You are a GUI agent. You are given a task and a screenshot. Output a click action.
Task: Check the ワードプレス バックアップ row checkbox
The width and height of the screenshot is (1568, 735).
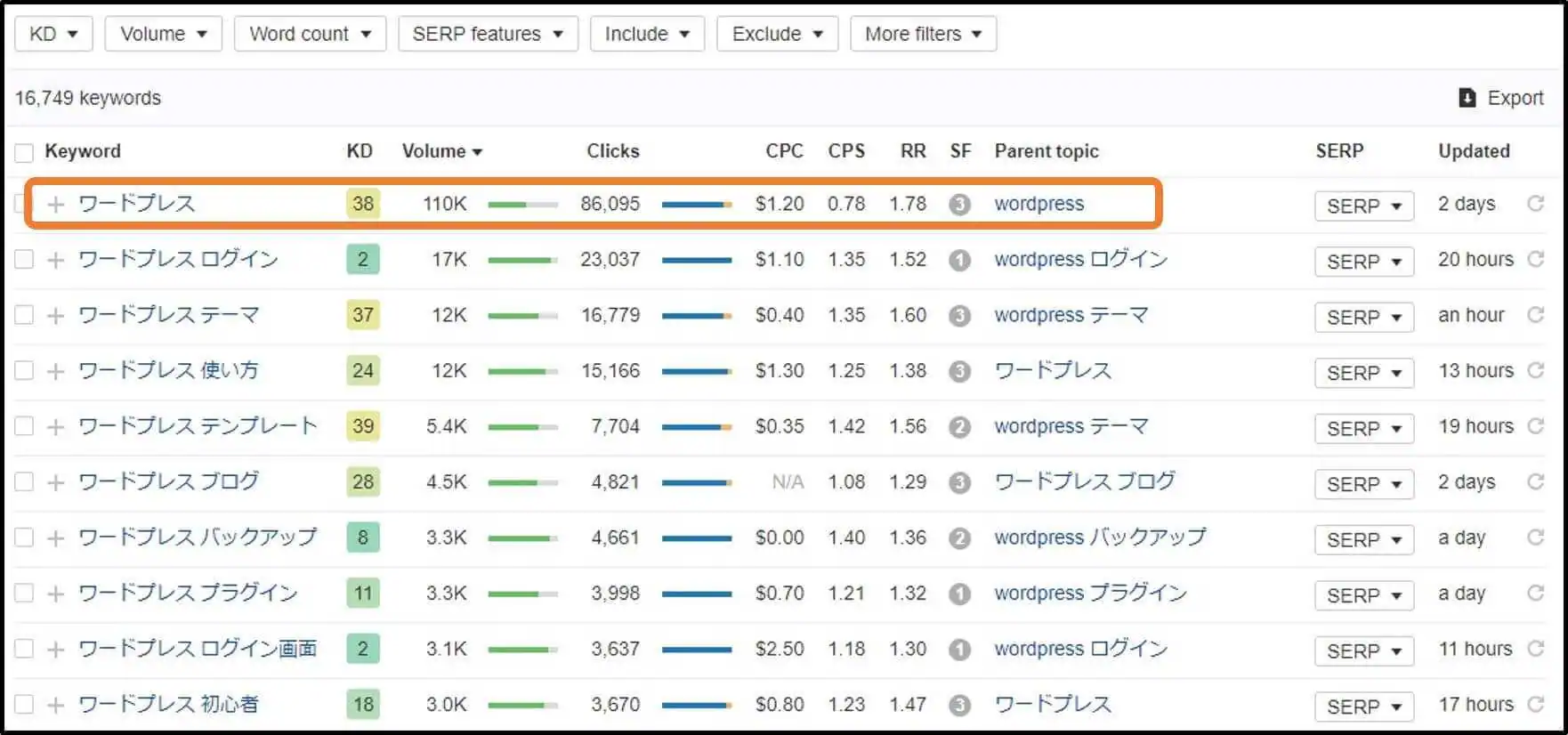pos(24,537)
